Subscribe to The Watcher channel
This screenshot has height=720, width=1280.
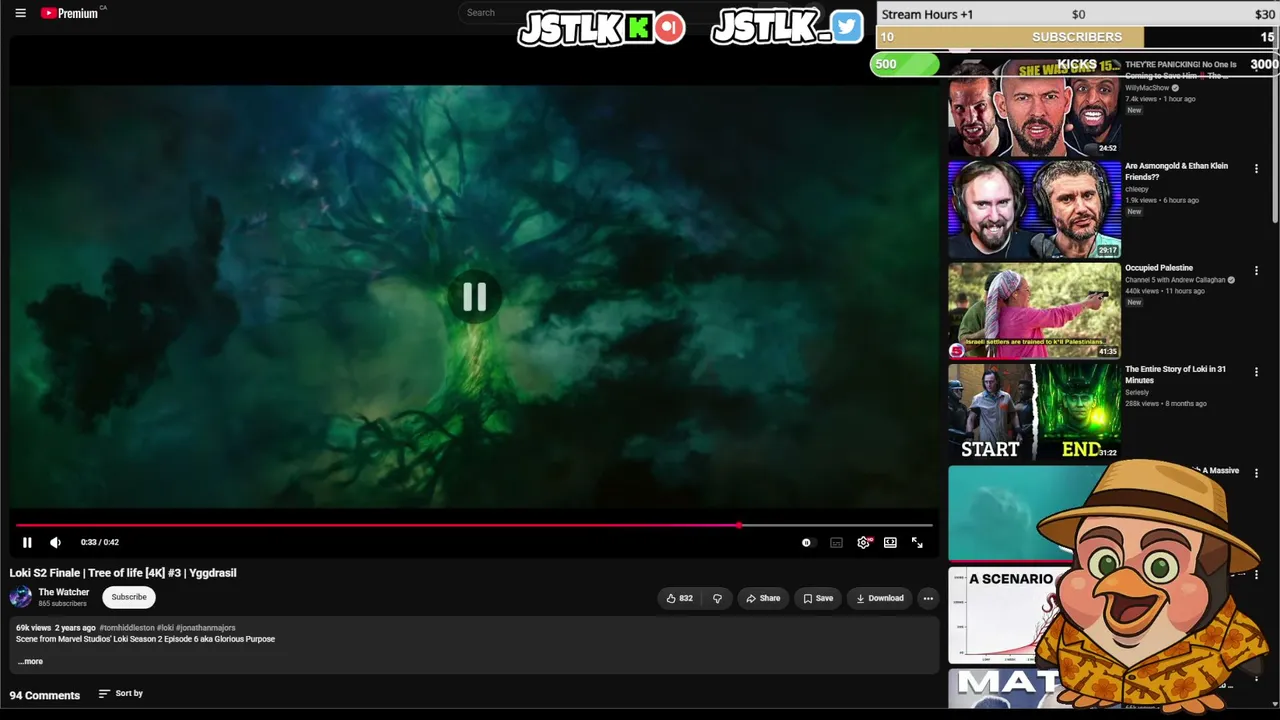tap(129, 597)
